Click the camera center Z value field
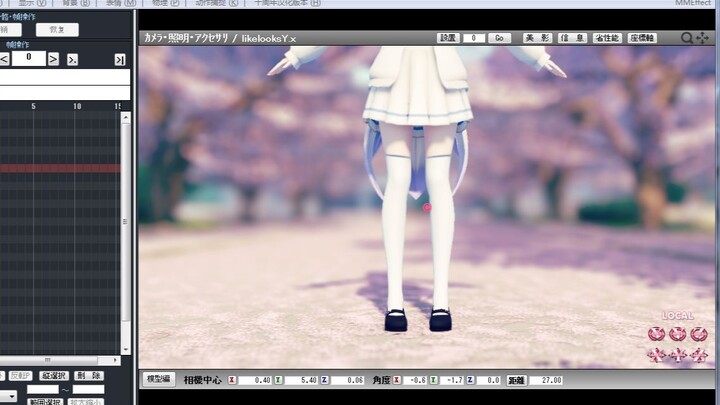The width and height of the screenshot is (720, 405). click(348, 380)
